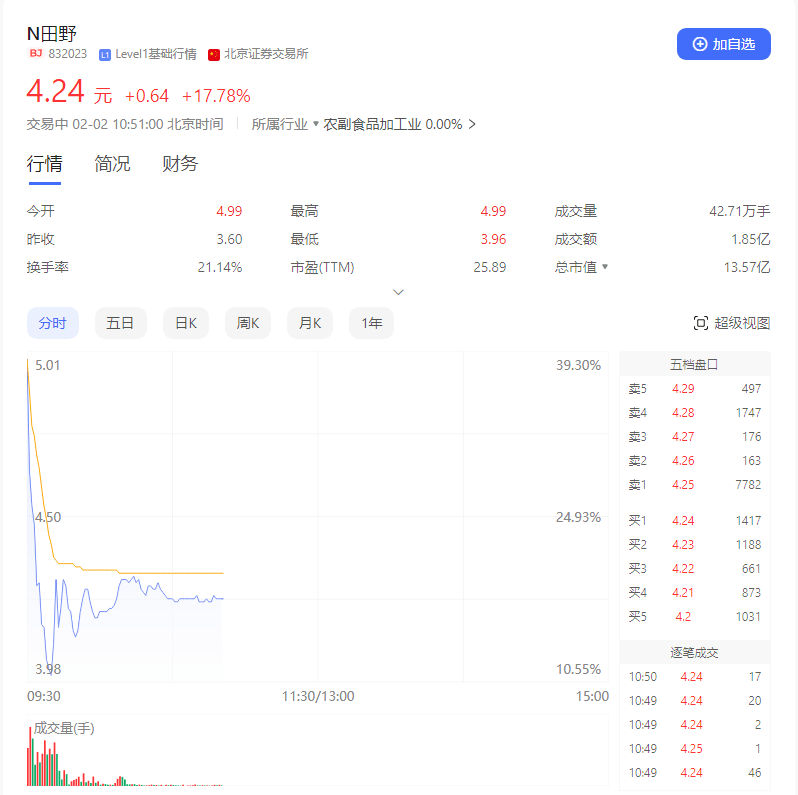The image size is (798, 795).
Task: Select the 日K chart period
Action: 186,323
